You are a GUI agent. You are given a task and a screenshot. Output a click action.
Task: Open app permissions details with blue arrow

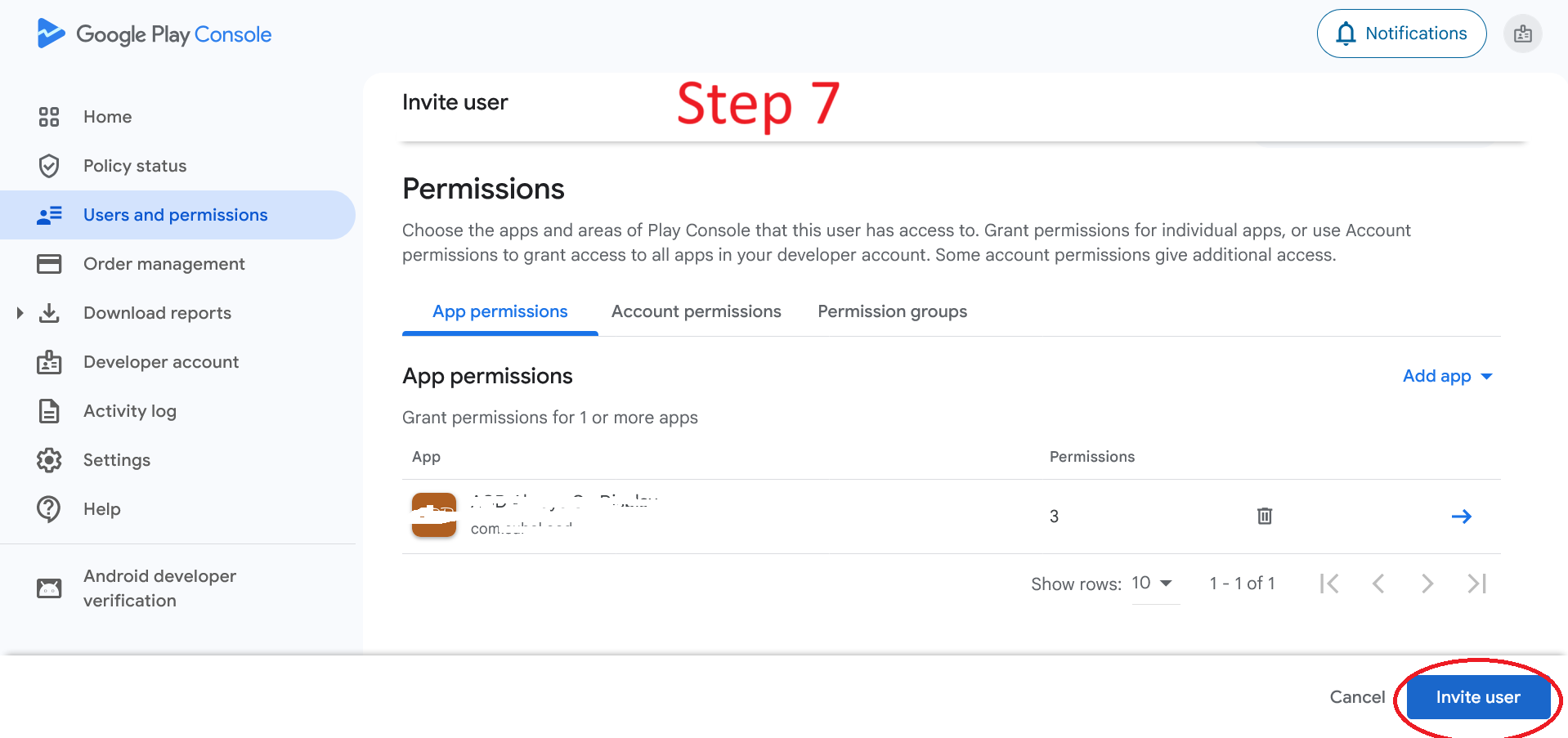pos(1461,516)
